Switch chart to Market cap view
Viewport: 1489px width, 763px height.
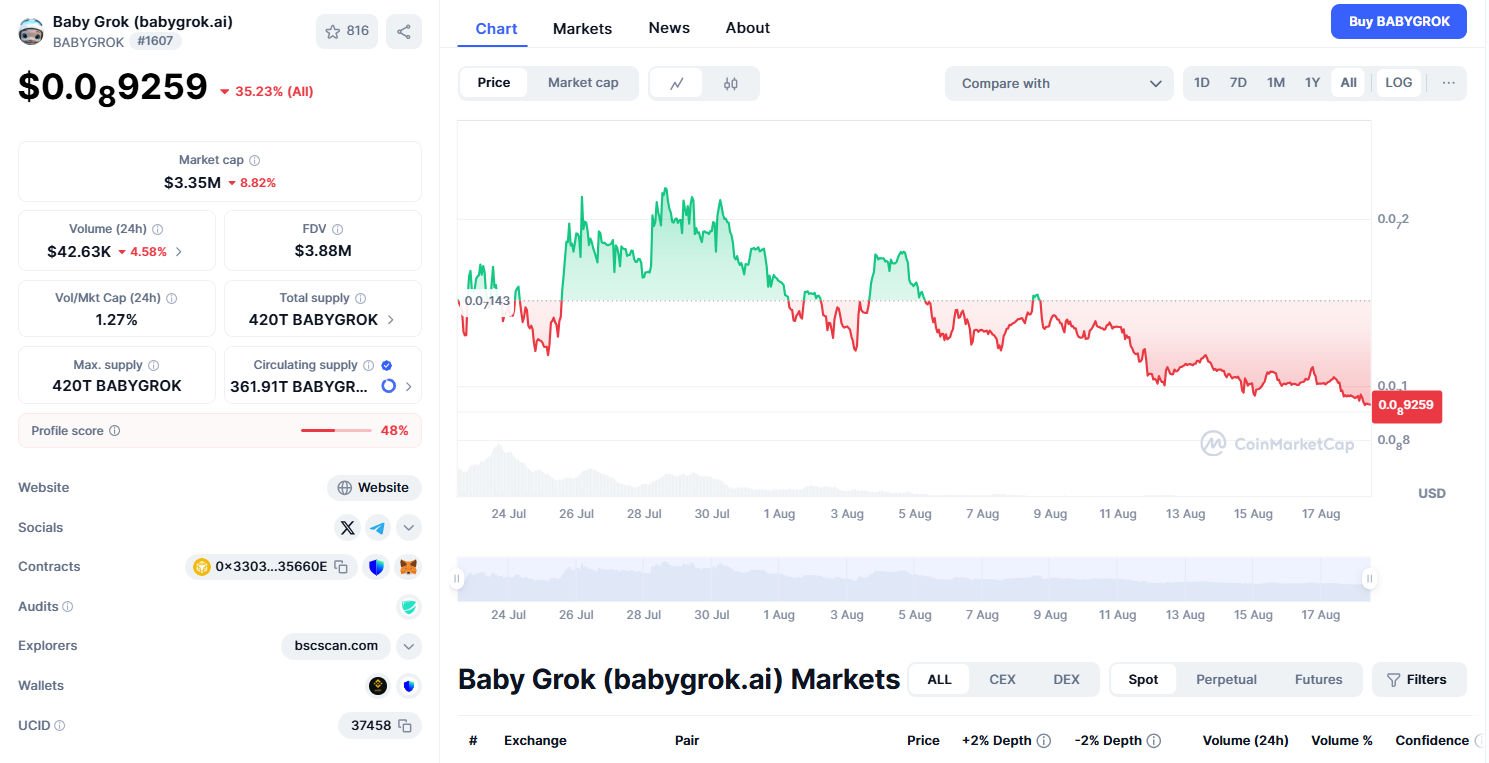(x=583, y=83)
